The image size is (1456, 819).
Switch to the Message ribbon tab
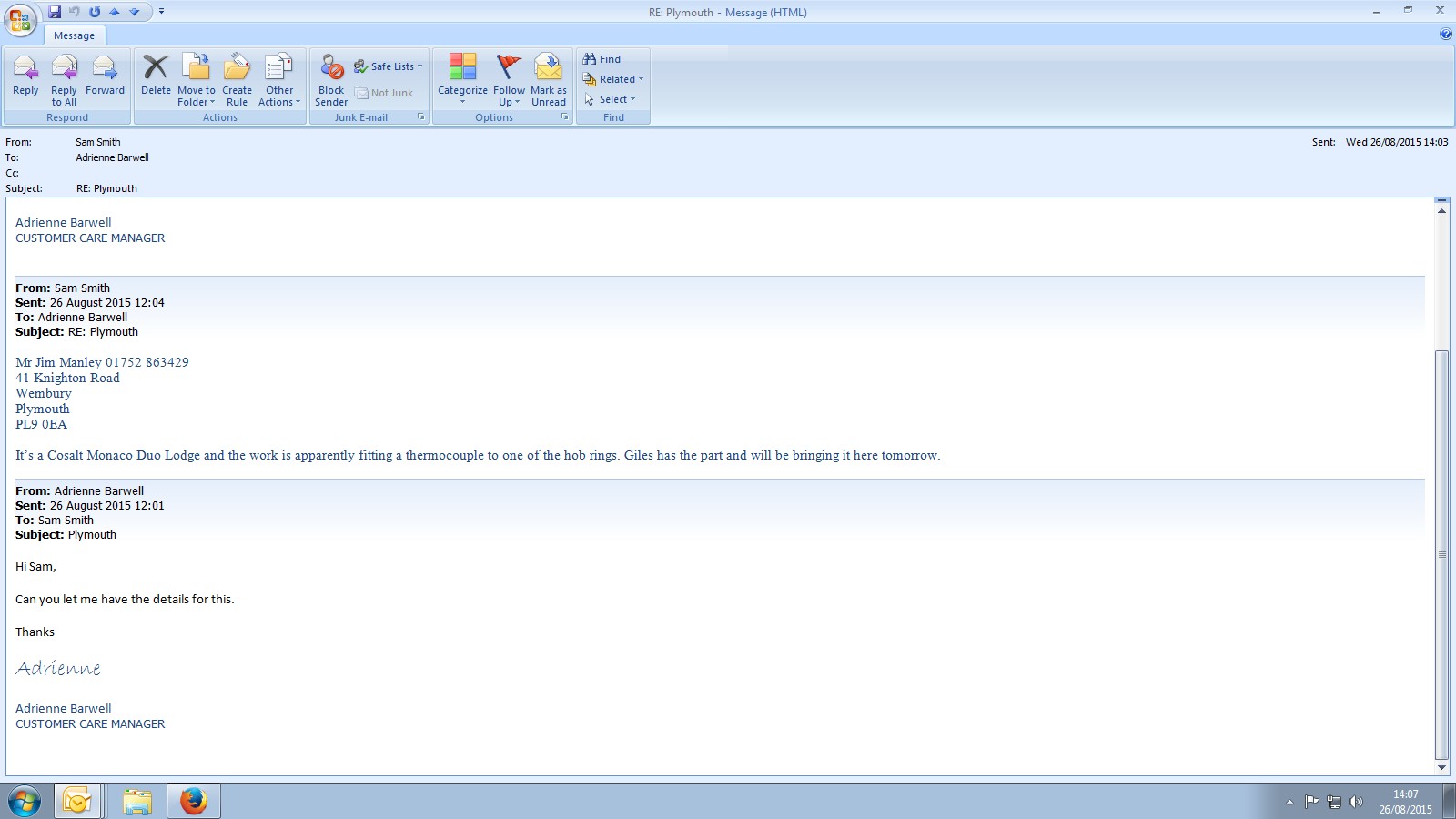(x=75, y=35)
